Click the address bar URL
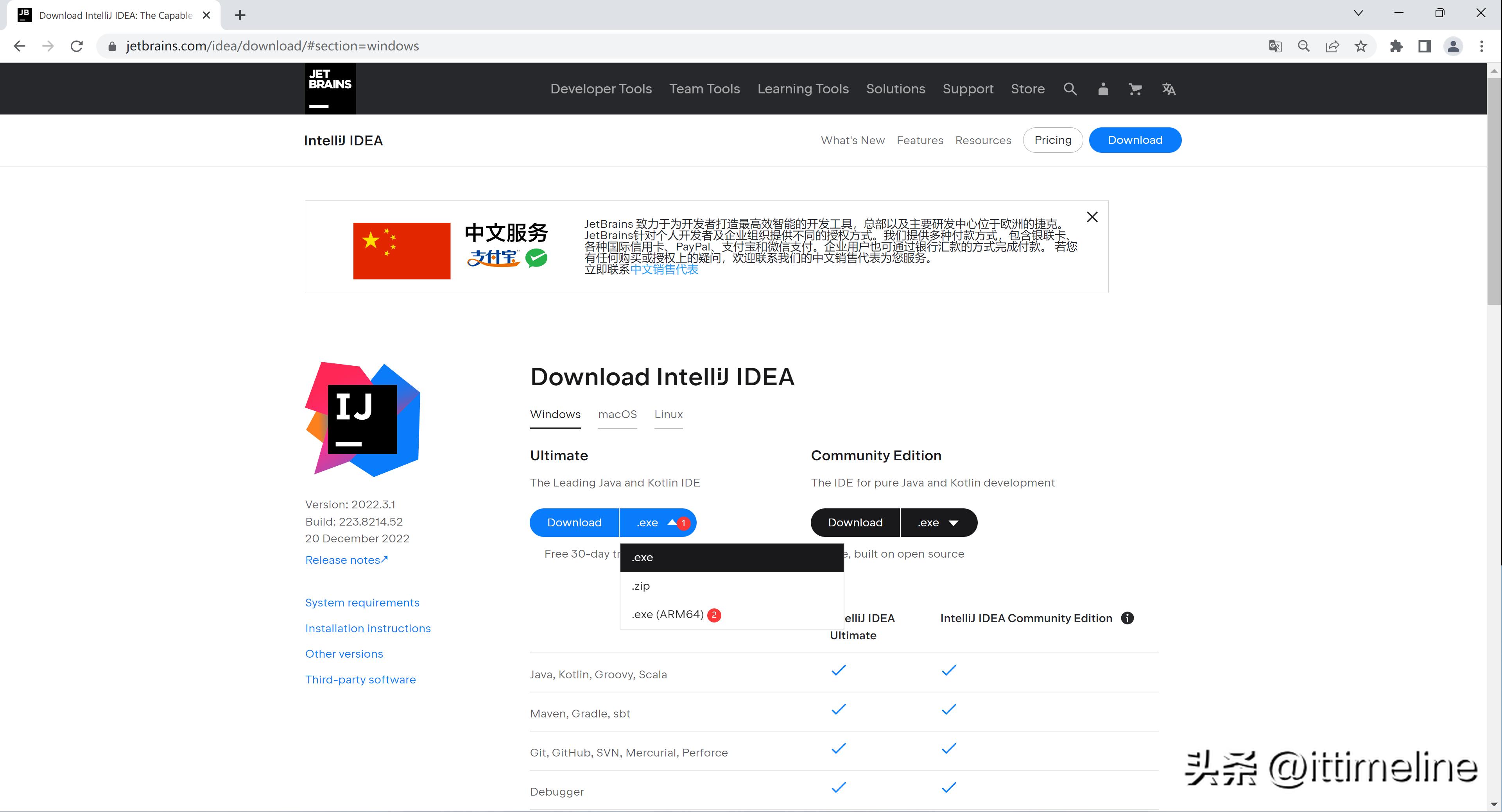This screenshot has height=812, width=1502. pyautogui.click(x=272, y=46)
